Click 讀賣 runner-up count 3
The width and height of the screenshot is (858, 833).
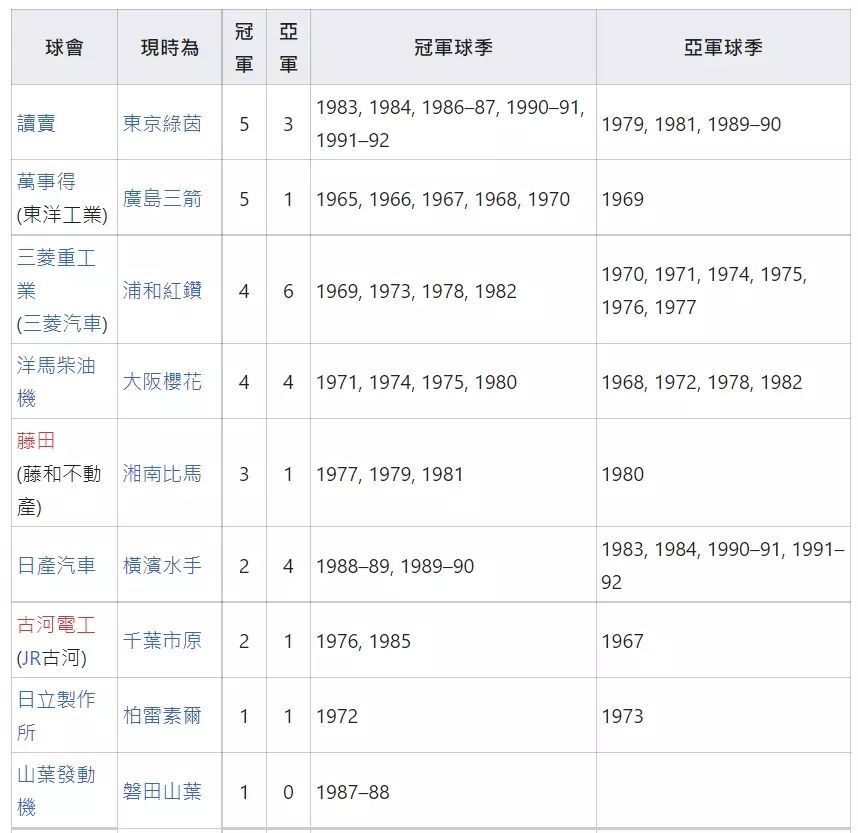(x=288, y=123)
